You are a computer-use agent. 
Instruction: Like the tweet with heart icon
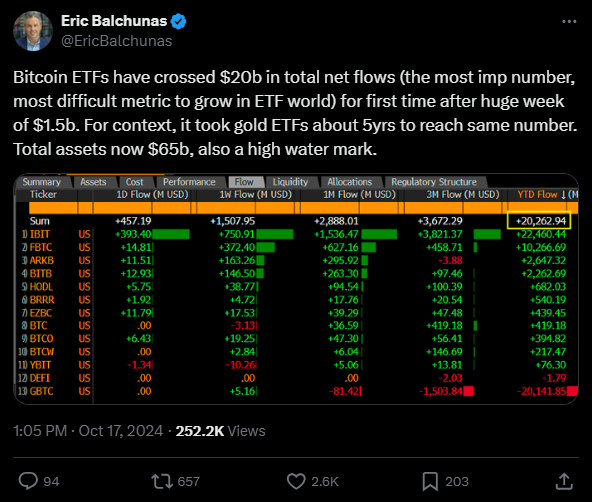(296, 482)
